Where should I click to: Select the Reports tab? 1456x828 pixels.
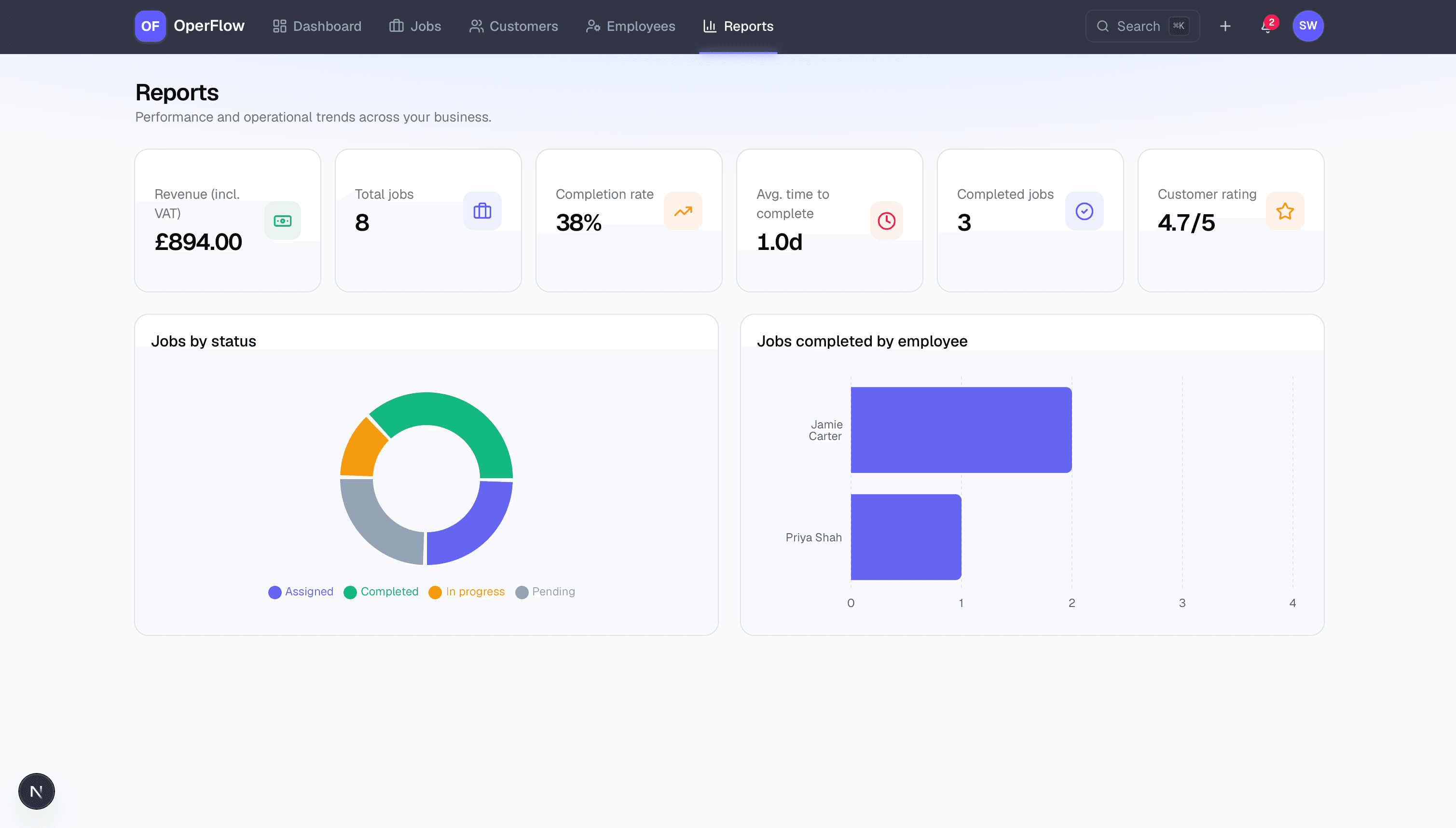pos(739,26)
